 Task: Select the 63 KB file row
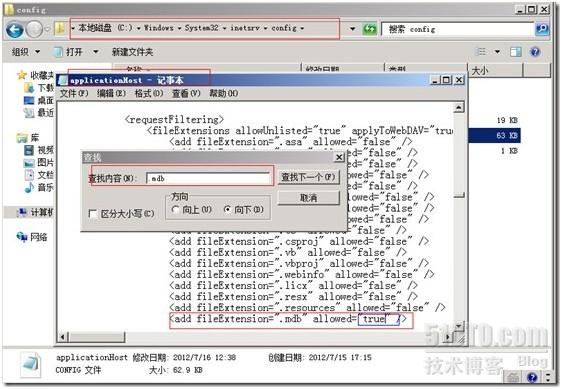point(495,136)
